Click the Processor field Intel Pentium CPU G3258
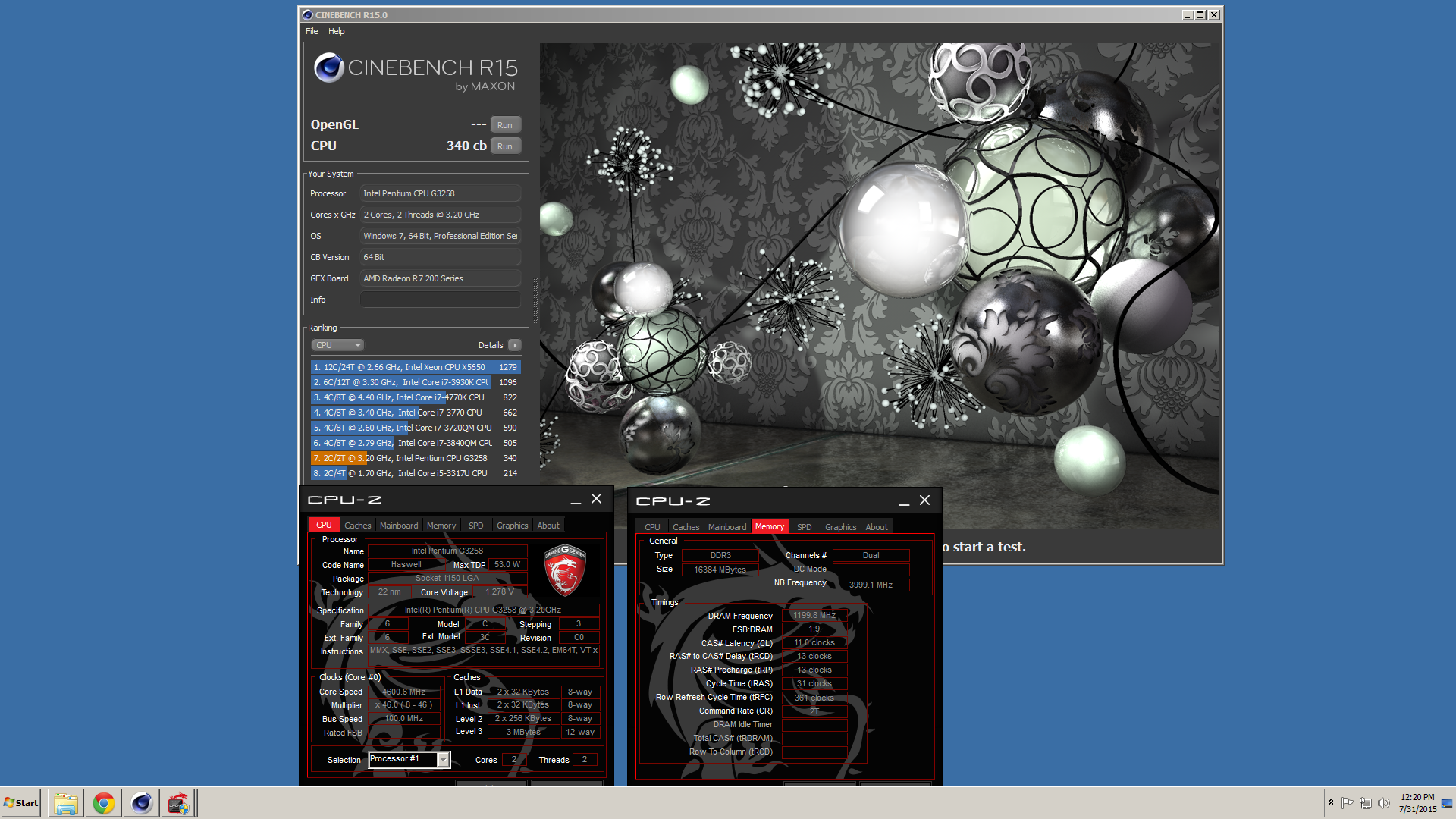 point(440,193)
